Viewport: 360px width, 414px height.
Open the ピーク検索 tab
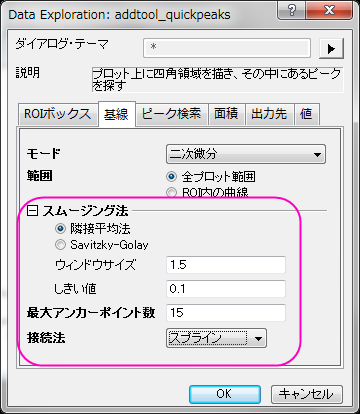(172, 114)
